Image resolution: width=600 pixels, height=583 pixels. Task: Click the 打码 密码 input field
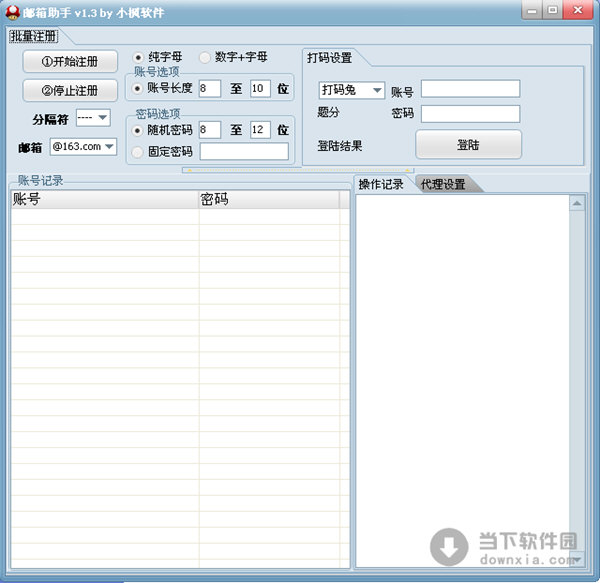[x=470, y=114]
